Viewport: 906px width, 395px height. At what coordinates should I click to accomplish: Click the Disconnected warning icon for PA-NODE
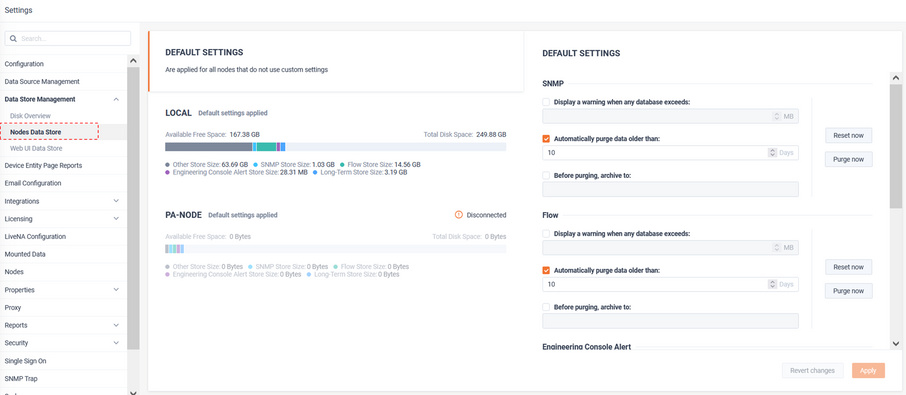point(459,215)
